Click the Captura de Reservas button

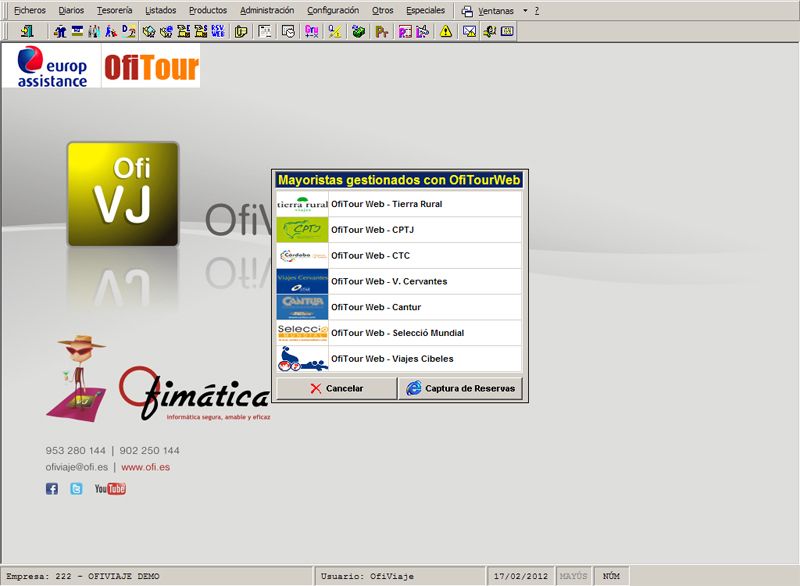tap(460, 389)
